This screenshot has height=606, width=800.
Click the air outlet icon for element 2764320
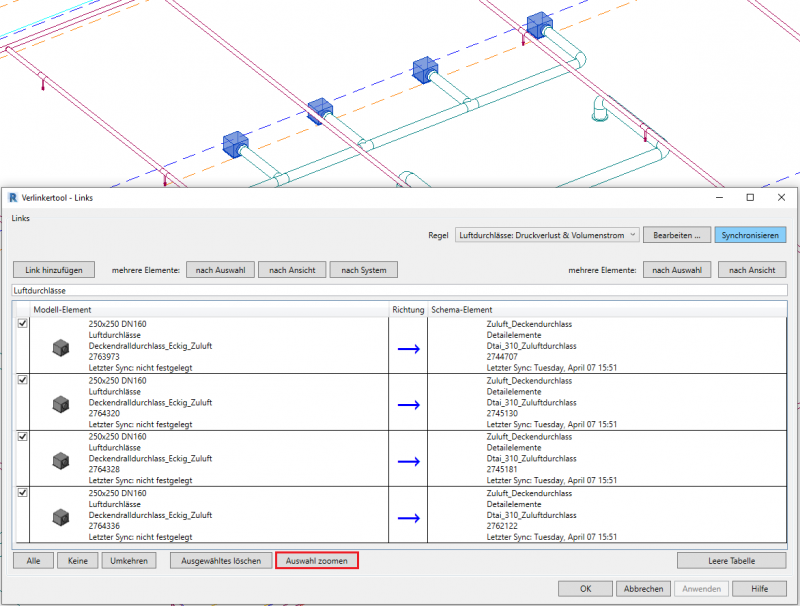tap(61, 404)
